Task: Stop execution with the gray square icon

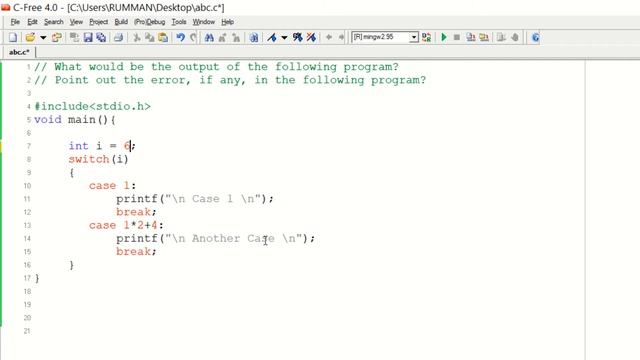Action: tap(457, 38)
